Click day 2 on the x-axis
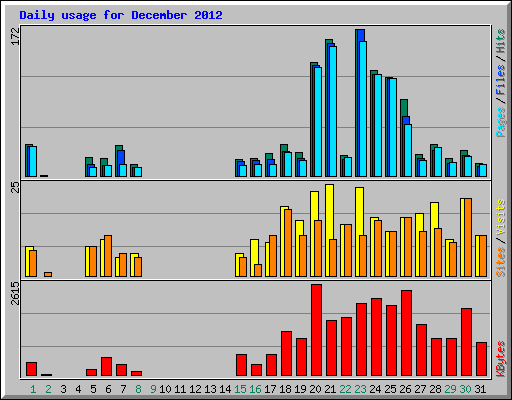 tap(48, 389)
